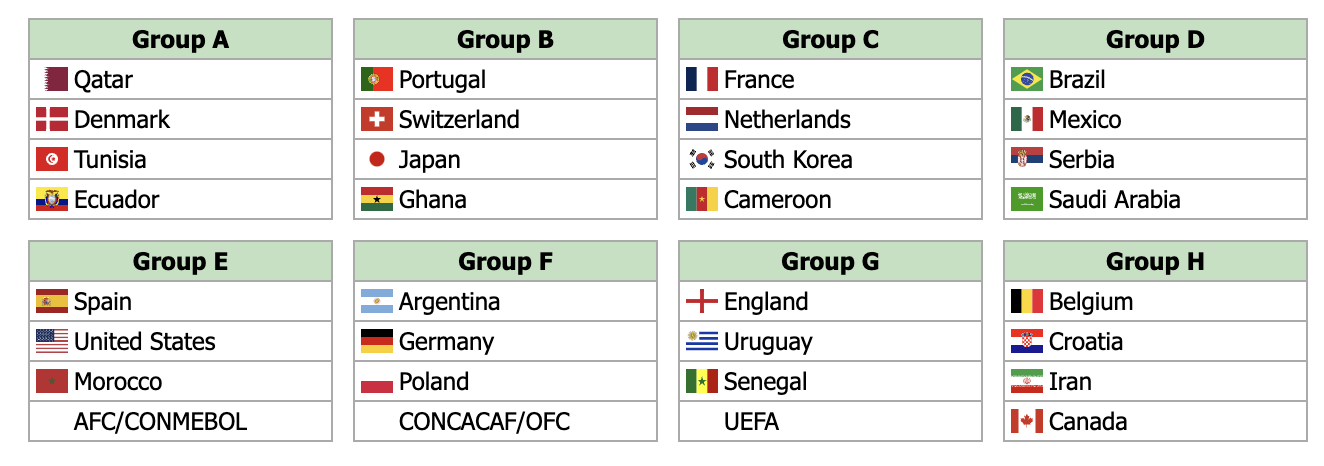
Task: Click the Senegal flag icon
Action: [701, 381]
